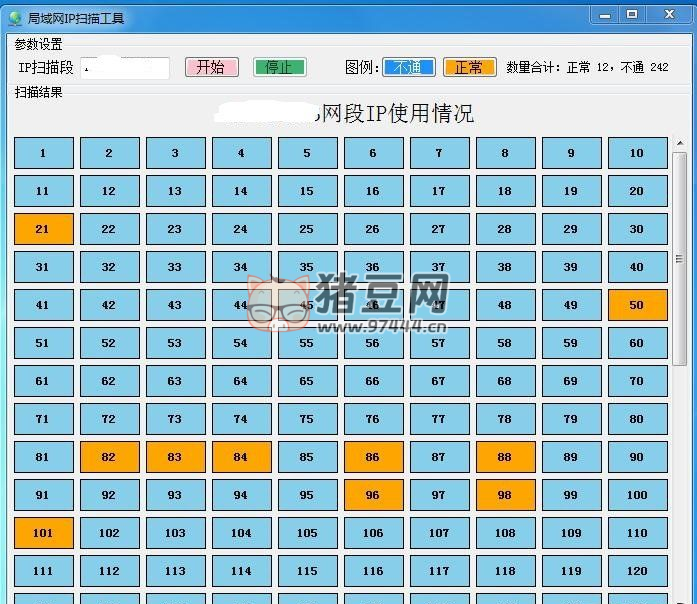Select blue IP cell 10

[x=637, y=153]
